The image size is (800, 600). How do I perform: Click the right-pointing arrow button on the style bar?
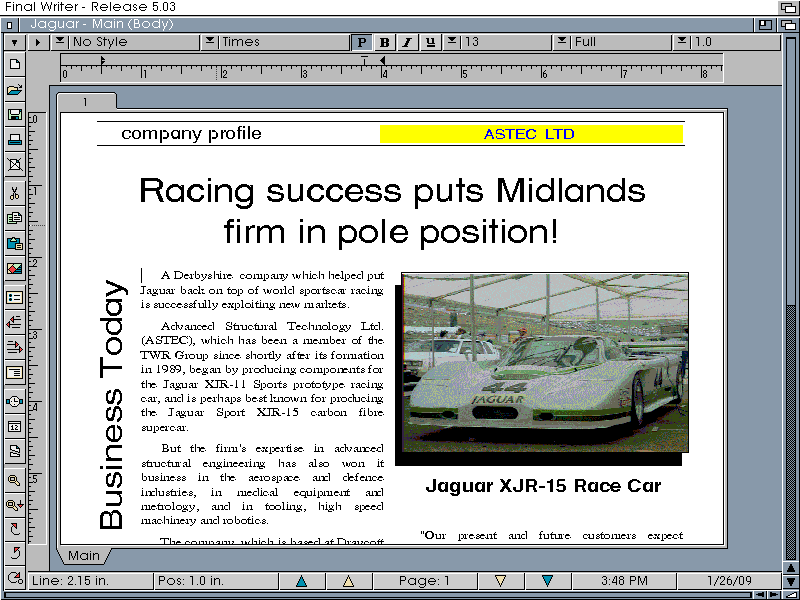[x=38, y=42]
